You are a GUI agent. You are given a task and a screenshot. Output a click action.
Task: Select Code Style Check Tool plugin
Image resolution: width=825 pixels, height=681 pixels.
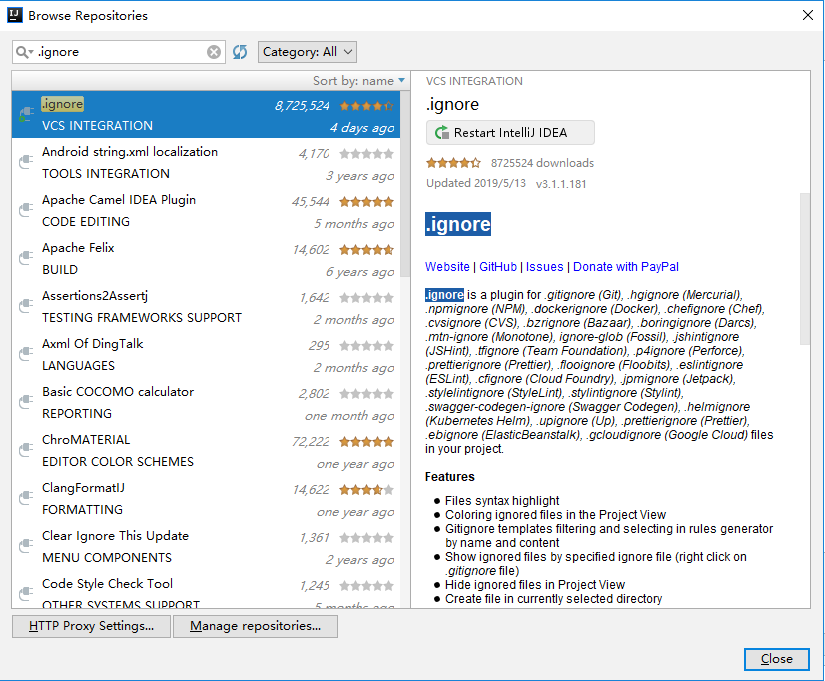pyautogui.click(x=206, y=589)
